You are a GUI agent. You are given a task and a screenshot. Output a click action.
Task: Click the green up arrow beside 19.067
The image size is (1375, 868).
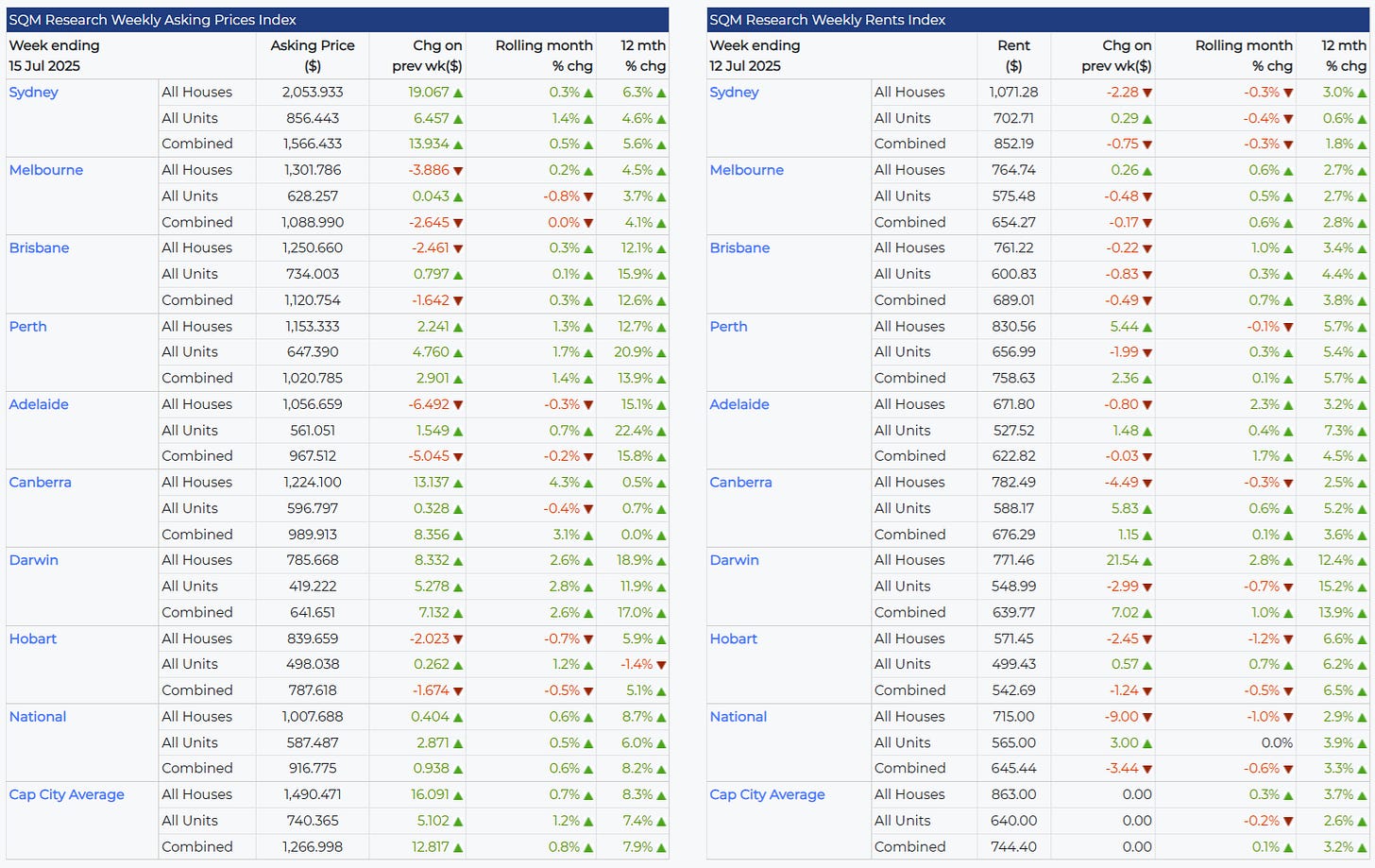(458, 93)
